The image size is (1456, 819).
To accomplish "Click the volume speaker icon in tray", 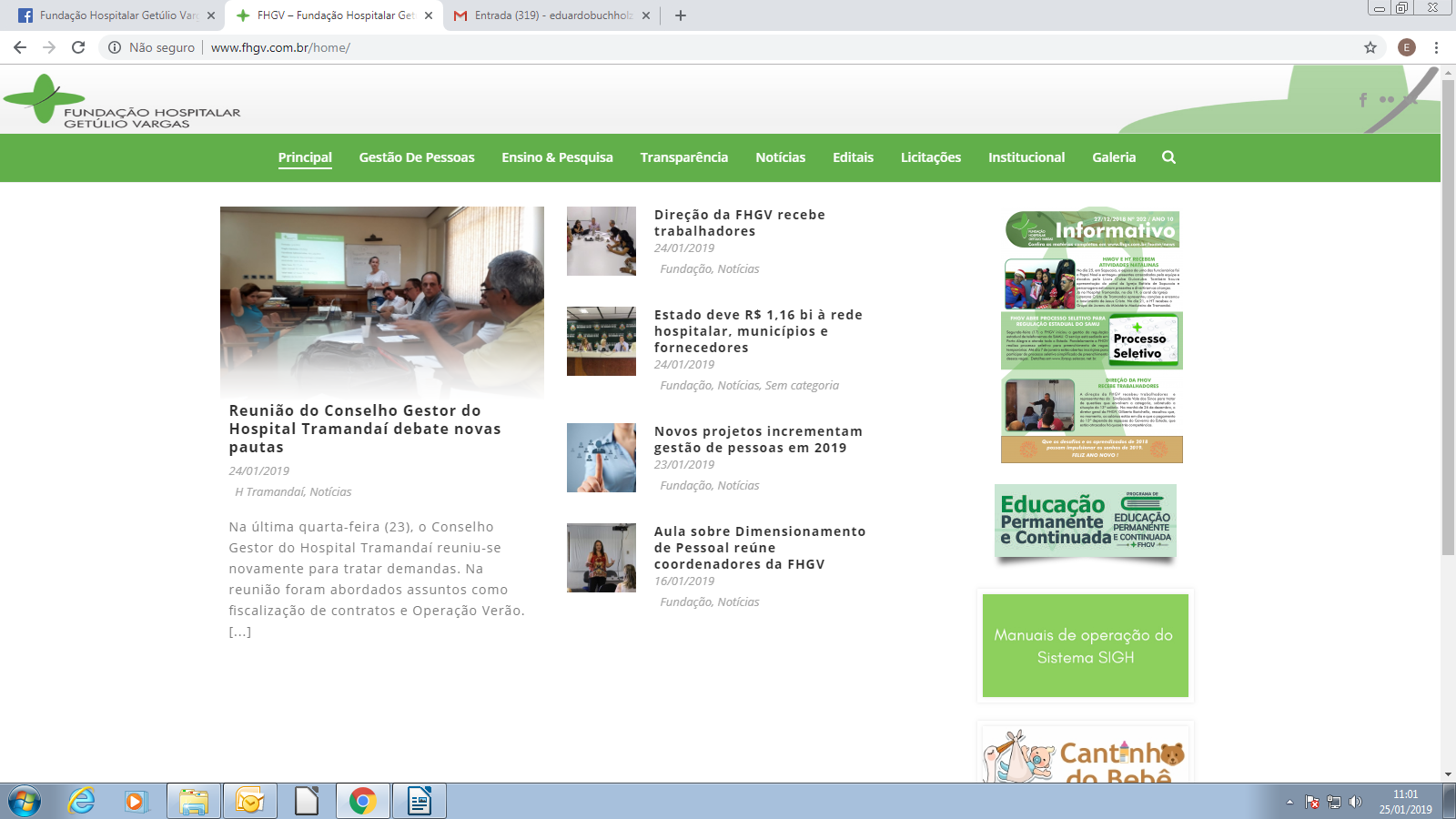I will 1355,802.
